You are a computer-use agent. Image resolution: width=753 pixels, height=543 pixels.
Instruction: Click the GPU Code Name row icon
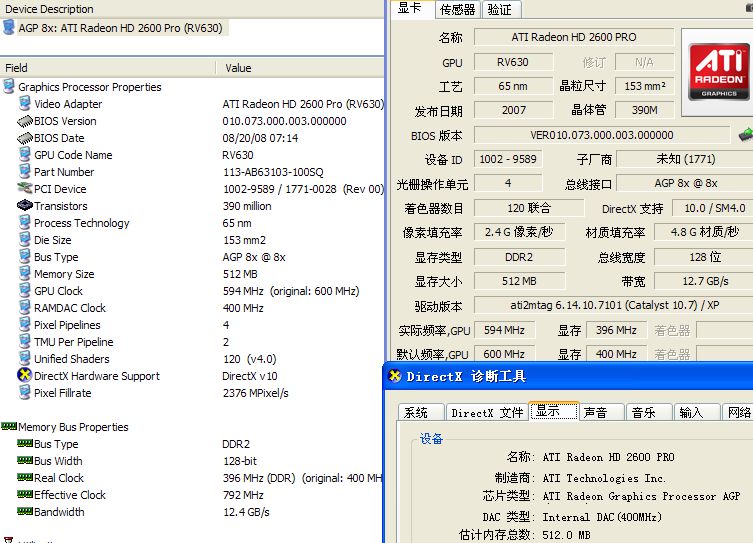point(24,154)
